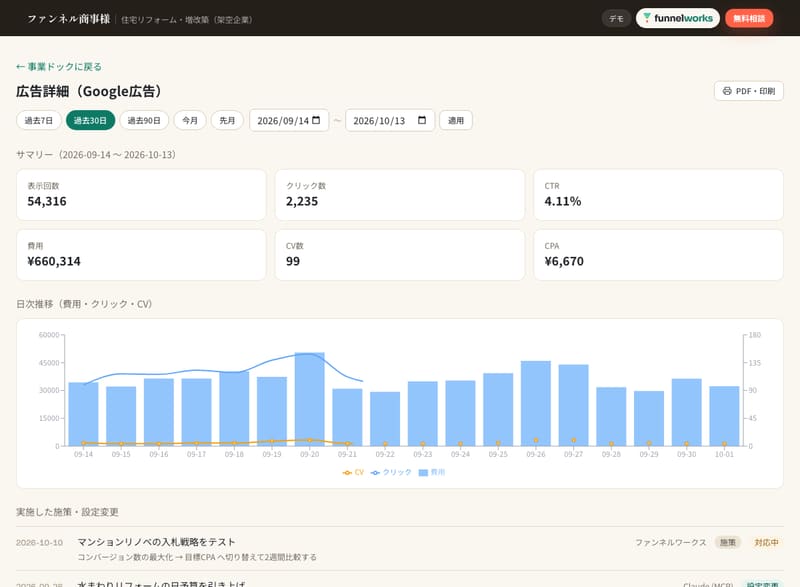Open PDF・印刷 export
The width and height of the screenshot is (800, 587).
coord(748,91)
